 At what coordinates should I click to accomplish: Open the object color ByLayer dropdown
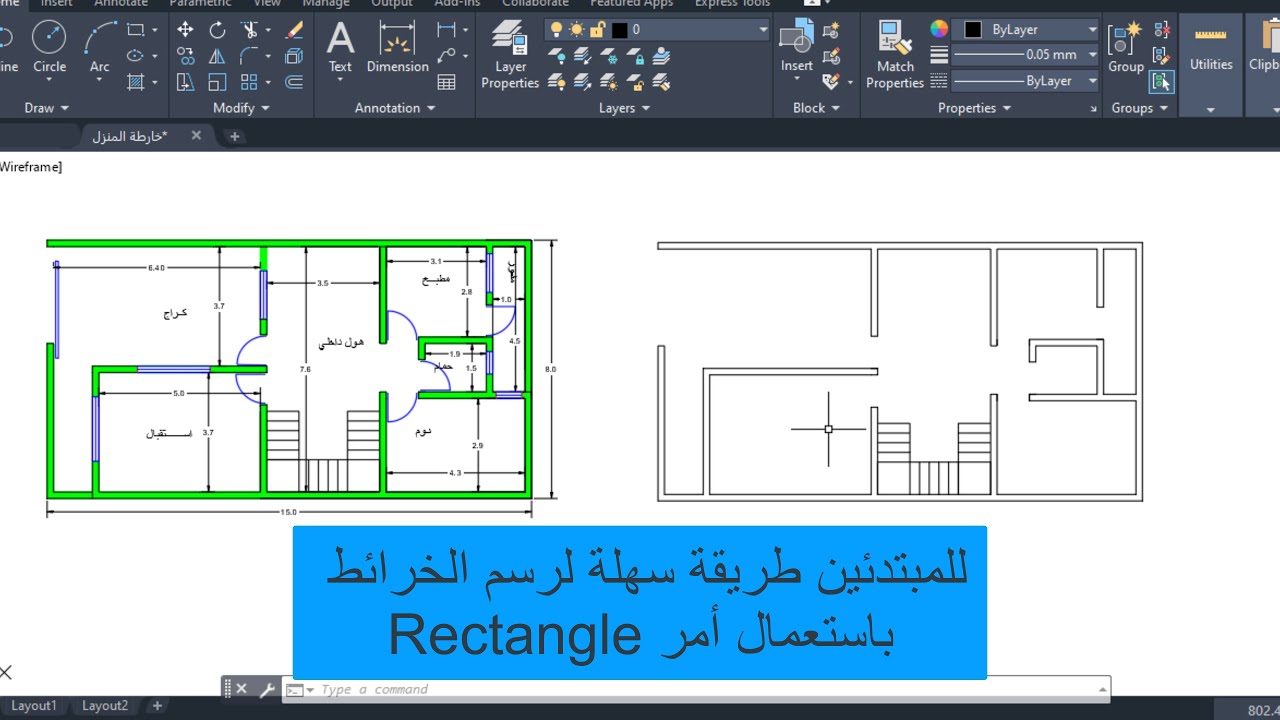pos(1092,30)
